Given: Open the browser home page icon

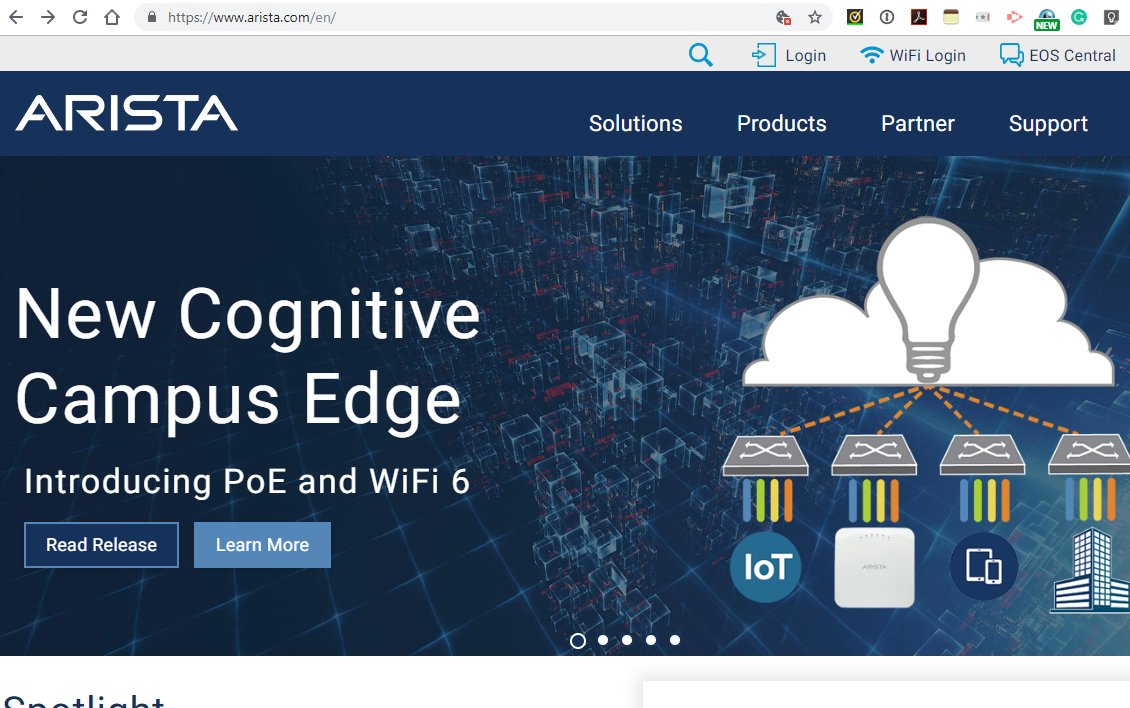Looking at the screenshot, I should point(112,17).
